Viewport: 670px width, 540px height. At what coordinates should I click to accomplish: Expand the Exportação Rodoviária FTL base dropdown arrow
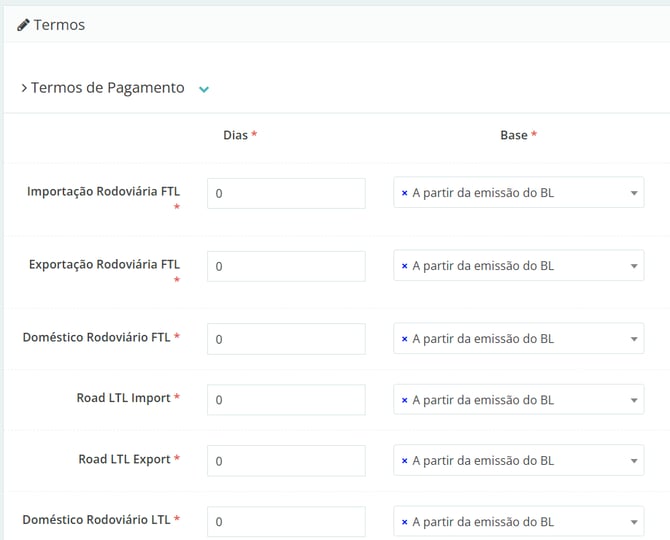pos(634,266)
